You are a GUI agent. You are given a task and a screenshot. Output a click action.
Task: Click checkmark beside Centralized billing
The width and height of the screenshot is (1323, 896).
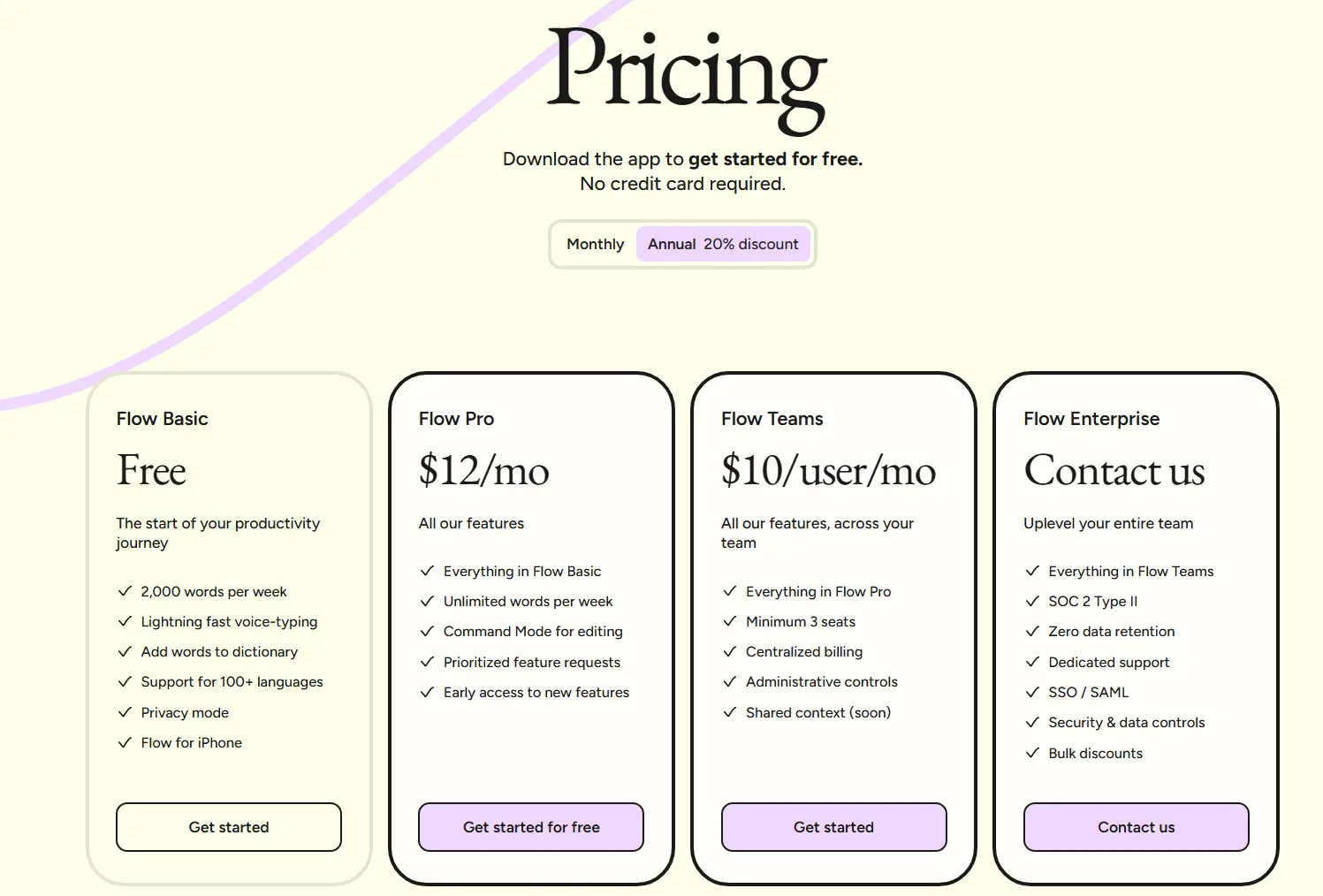pyautogui.click(x=729, y=651)
